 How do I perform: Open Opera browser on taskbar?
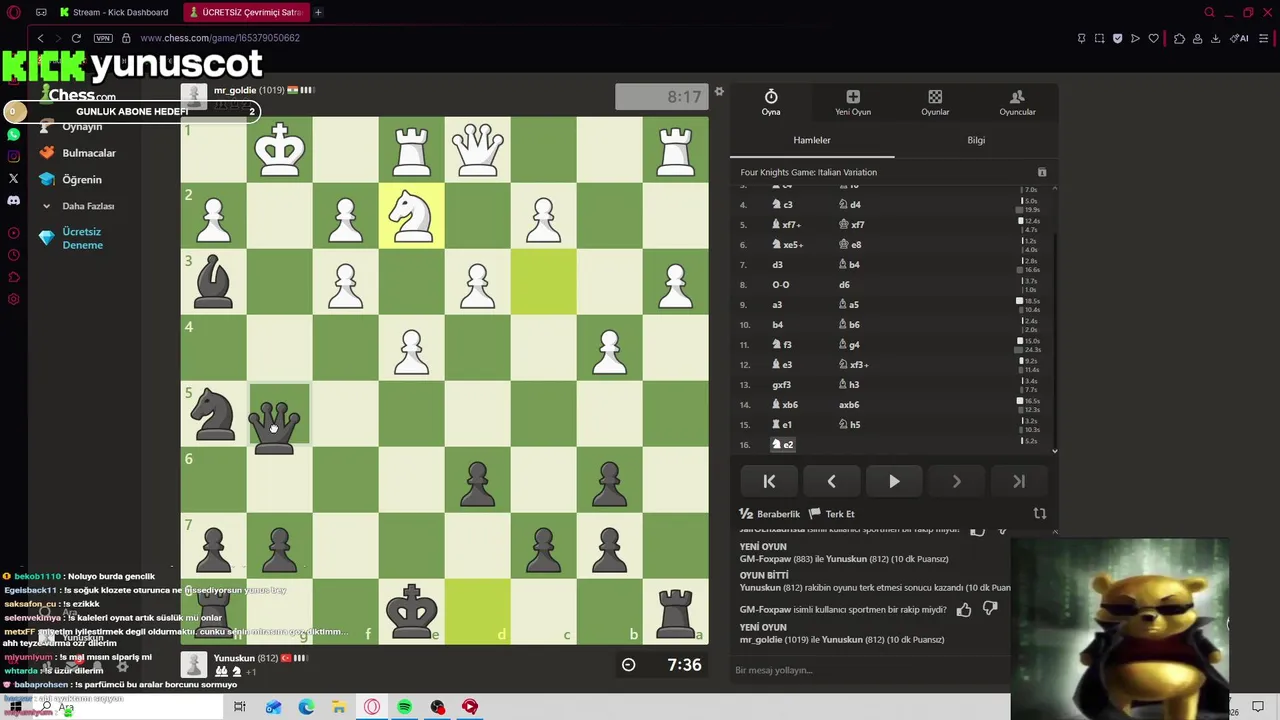click(x=372, y=707)
